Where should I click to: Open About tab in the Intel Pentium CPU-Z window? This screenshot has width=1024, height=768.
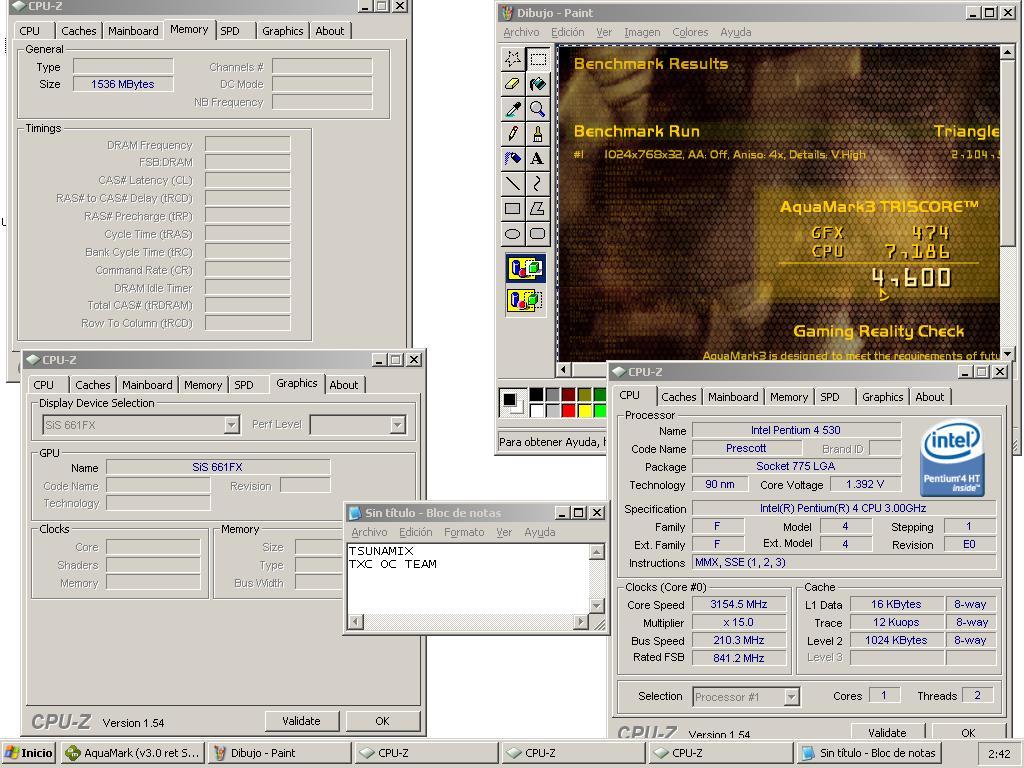[929, 396]
